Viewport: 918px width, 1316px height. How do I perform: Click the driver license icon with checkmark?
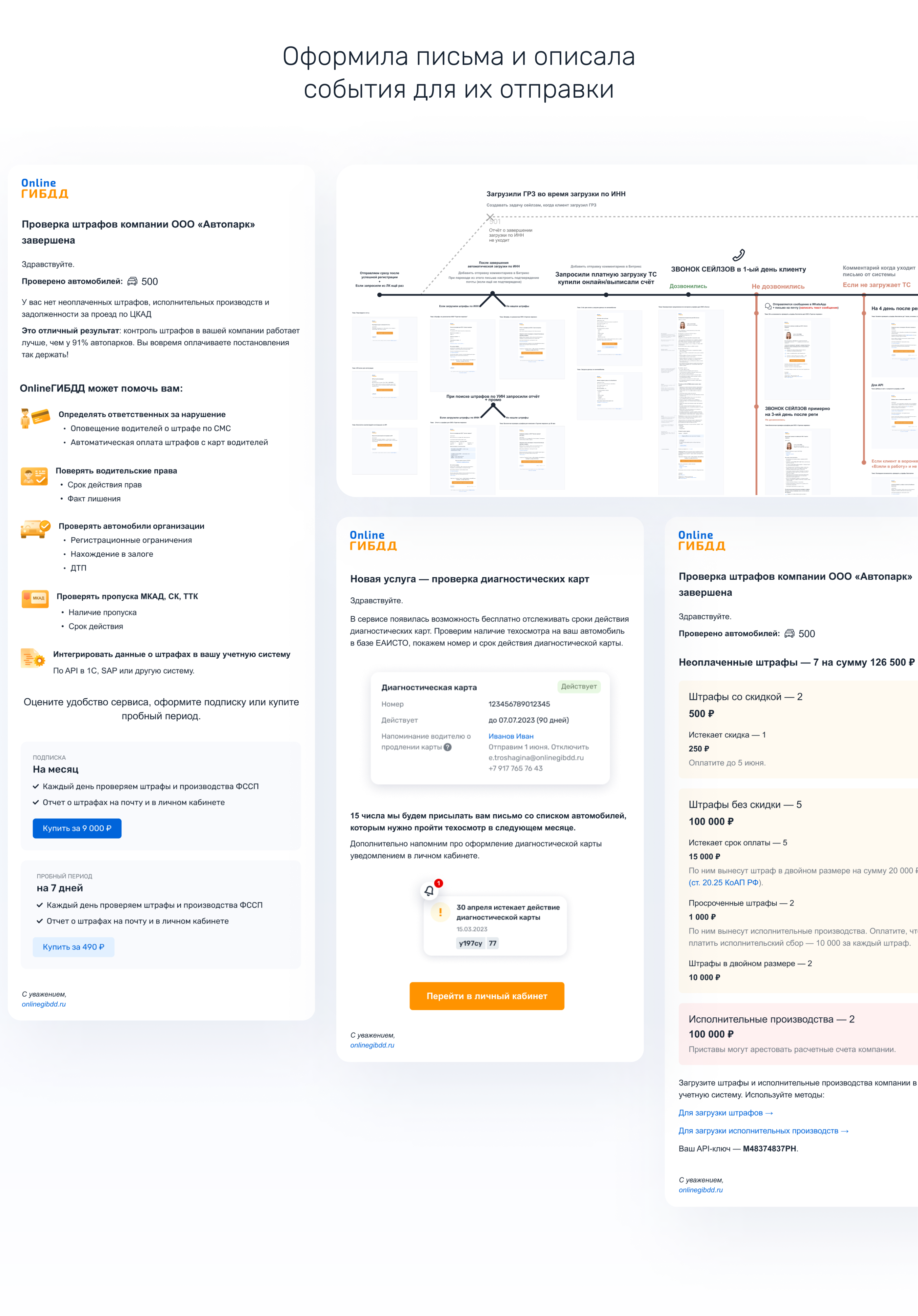(34, 476)
